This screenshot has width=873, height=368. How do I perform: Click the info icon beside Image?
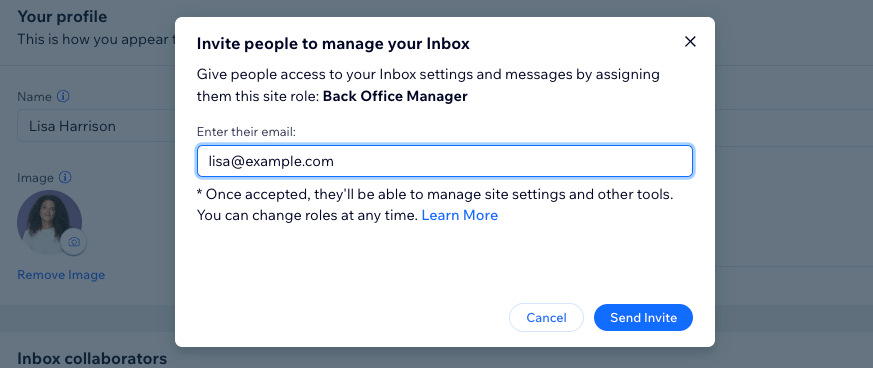click(x=65, y=178)
